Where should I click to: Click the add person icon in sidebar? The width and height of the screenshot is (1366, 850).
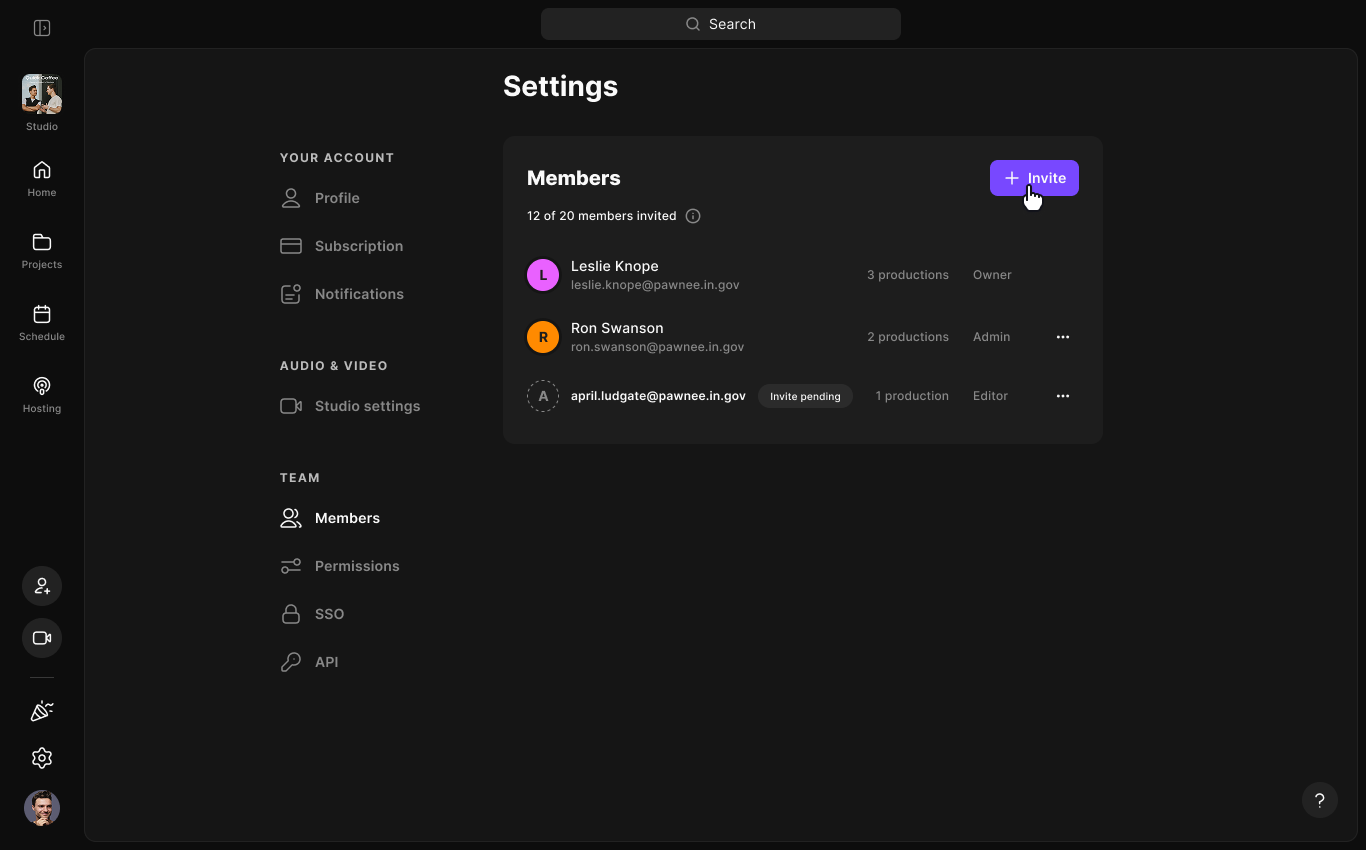[42, 586]
